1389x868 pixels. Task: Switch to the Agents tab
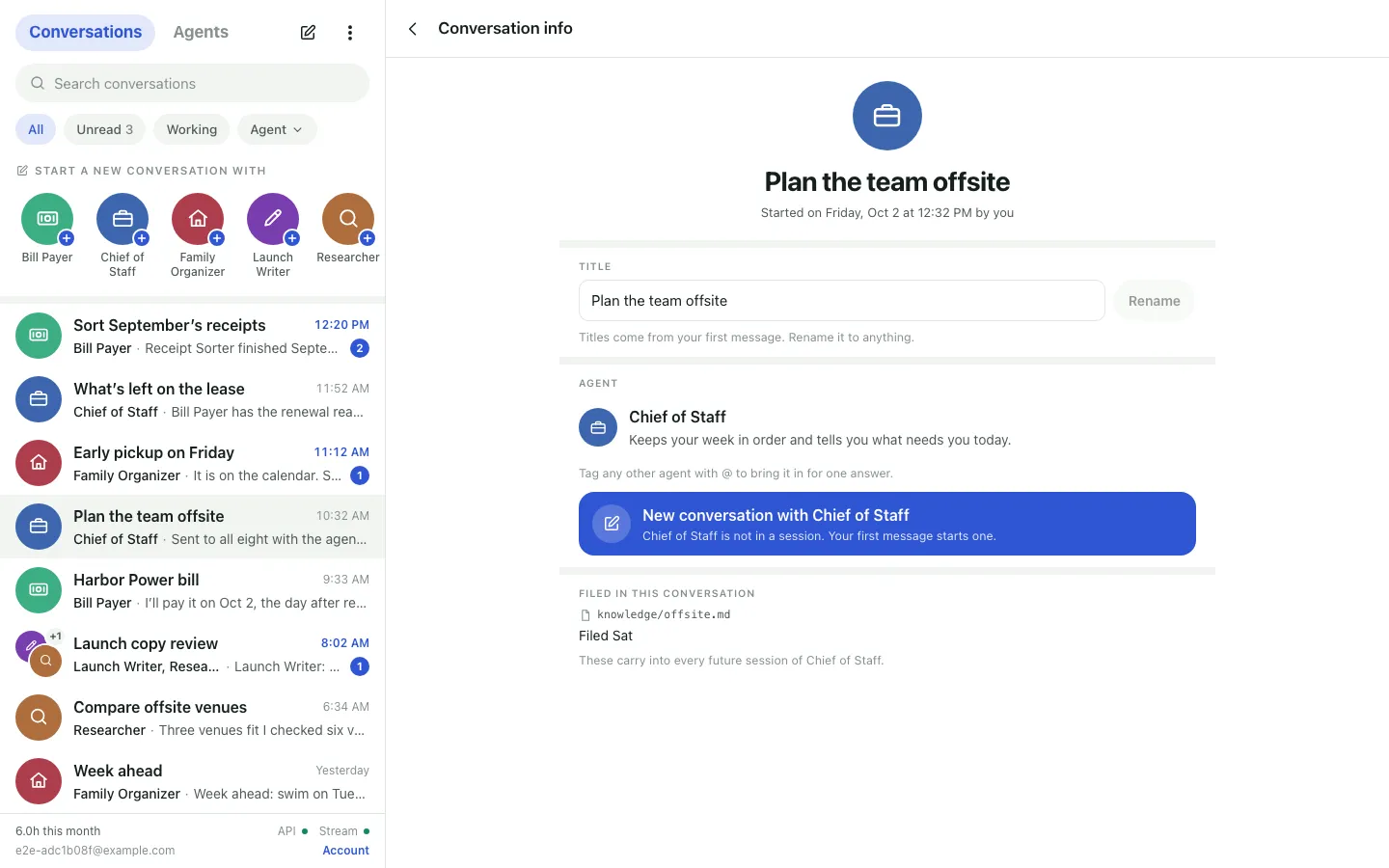(x=201, y=32)
